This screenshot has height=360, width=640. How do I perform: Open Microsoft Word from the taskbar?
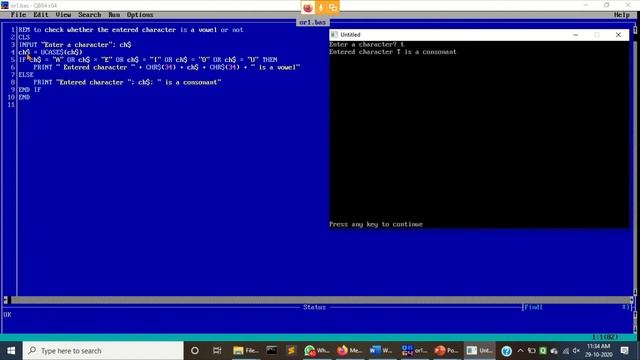click(382, 351)
